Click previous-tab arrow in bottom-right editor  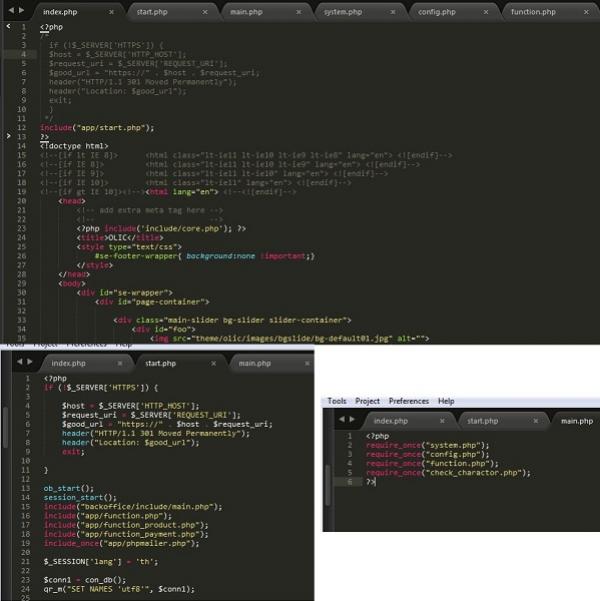342,419
